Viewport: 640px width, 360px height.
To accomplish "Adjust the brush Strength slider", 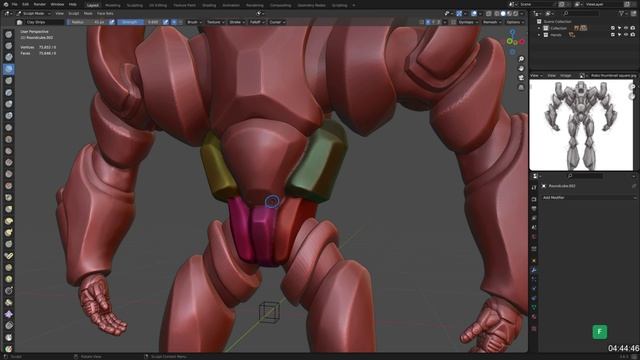I will tap(139, 22).
